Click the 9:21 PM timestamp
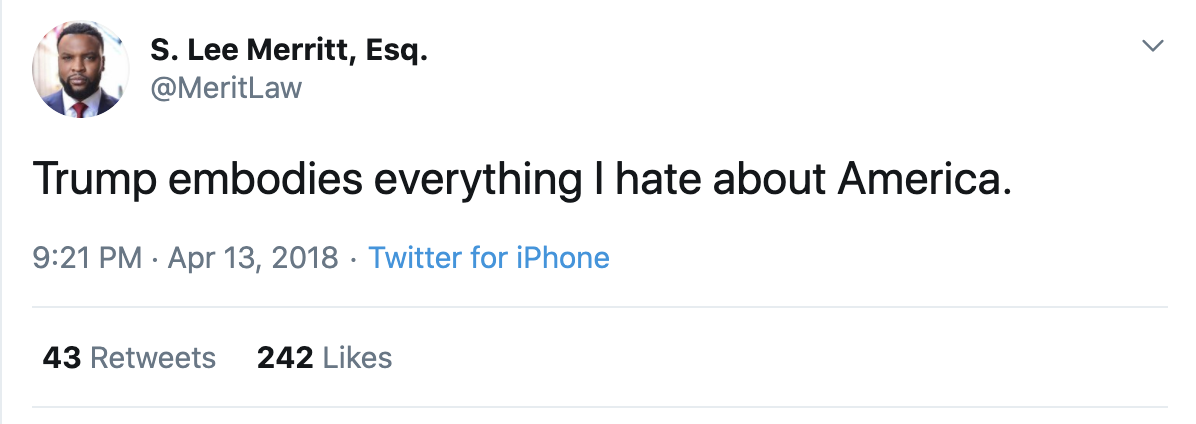 [87, 258]
